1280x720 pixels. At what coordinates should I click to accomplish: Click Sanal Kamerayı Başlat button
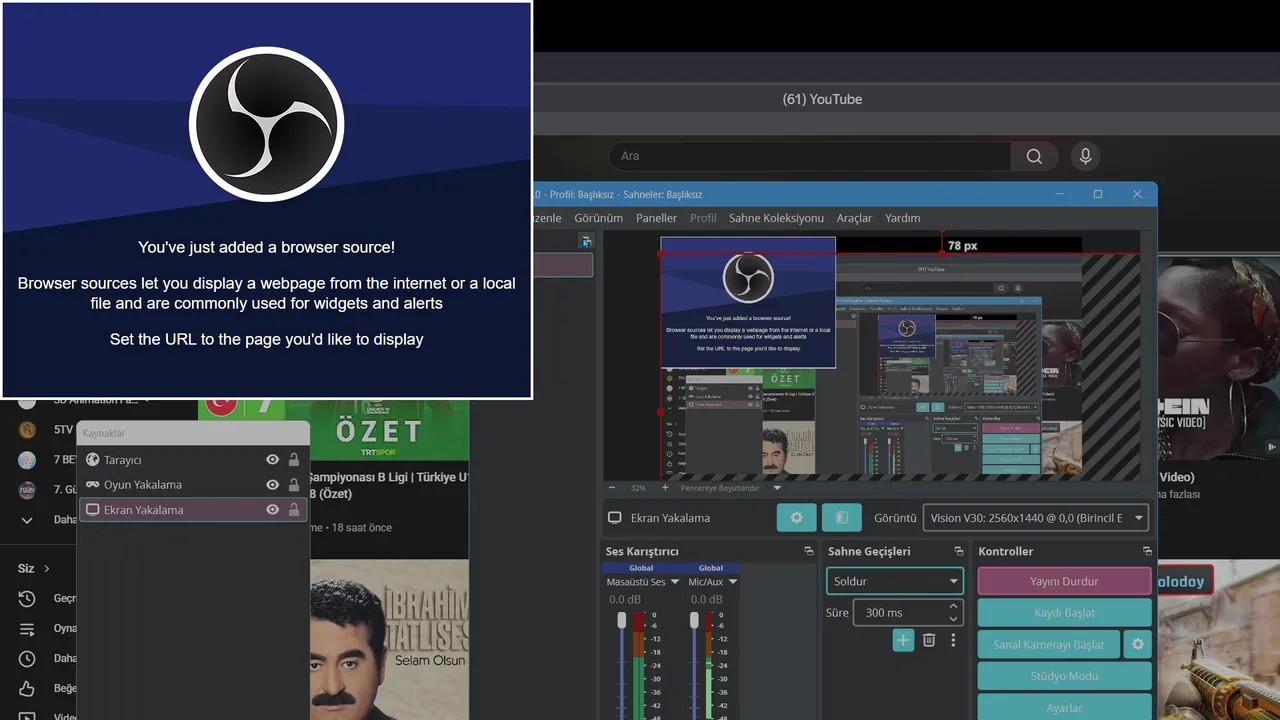[1048, 644]
